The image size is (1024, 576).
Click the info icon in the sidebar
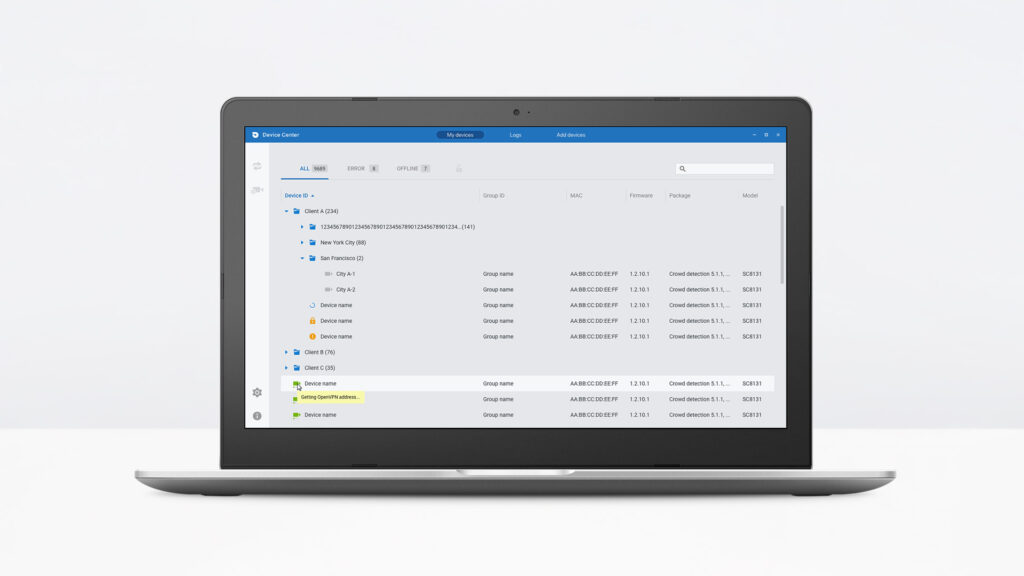click(257, 415)
